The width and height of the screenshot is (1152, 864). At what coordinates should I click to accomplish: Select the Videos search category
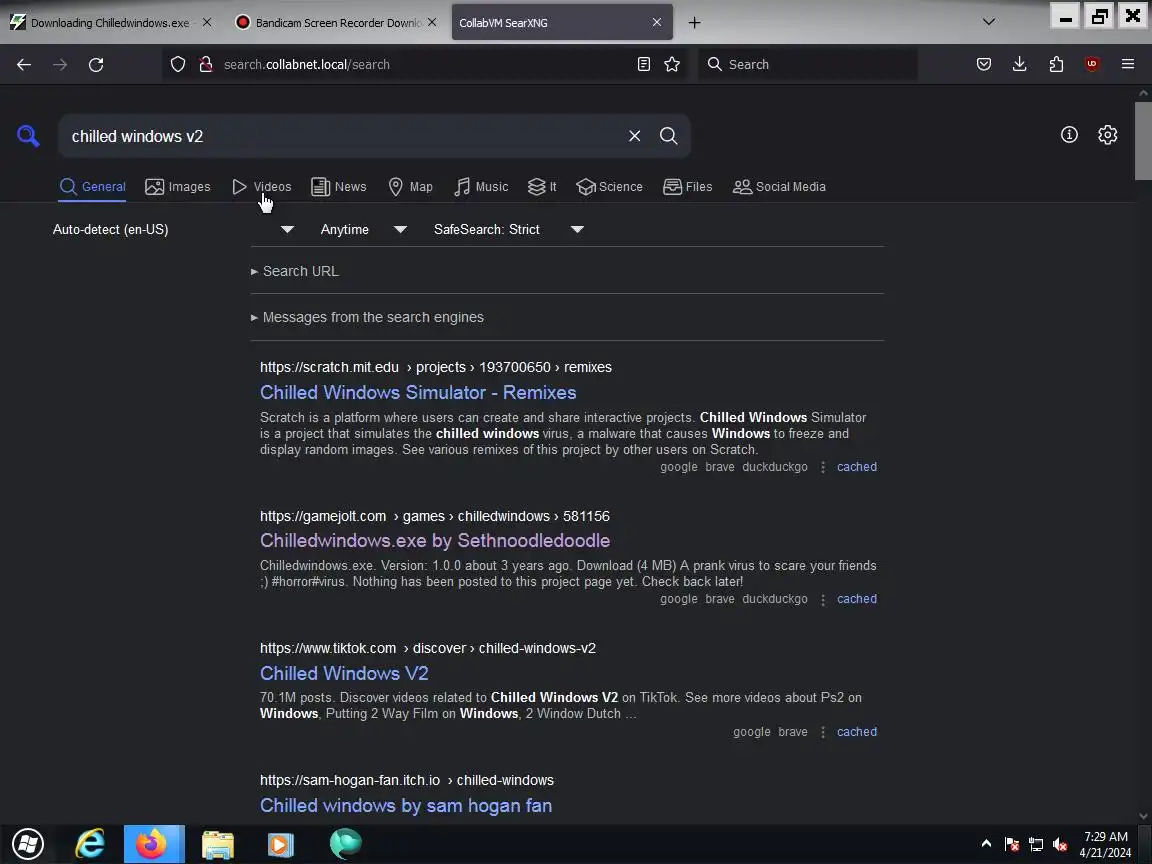[x=262, y=187]
